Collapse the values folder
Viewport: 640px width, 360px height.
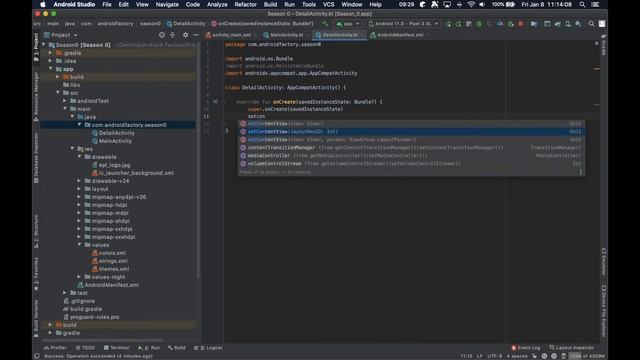coord(80,245)
